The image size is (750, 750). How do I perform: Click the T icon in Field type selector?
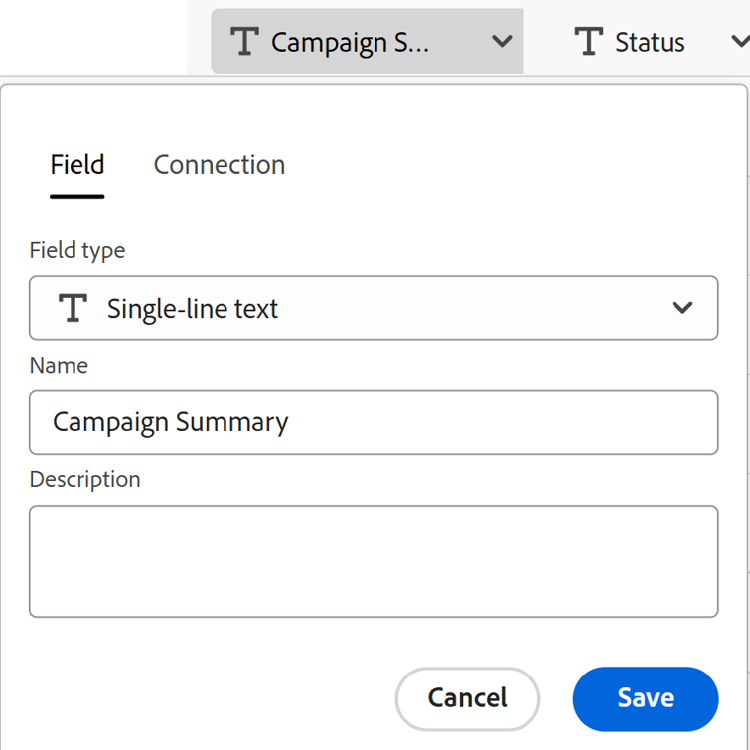point(73,308)
